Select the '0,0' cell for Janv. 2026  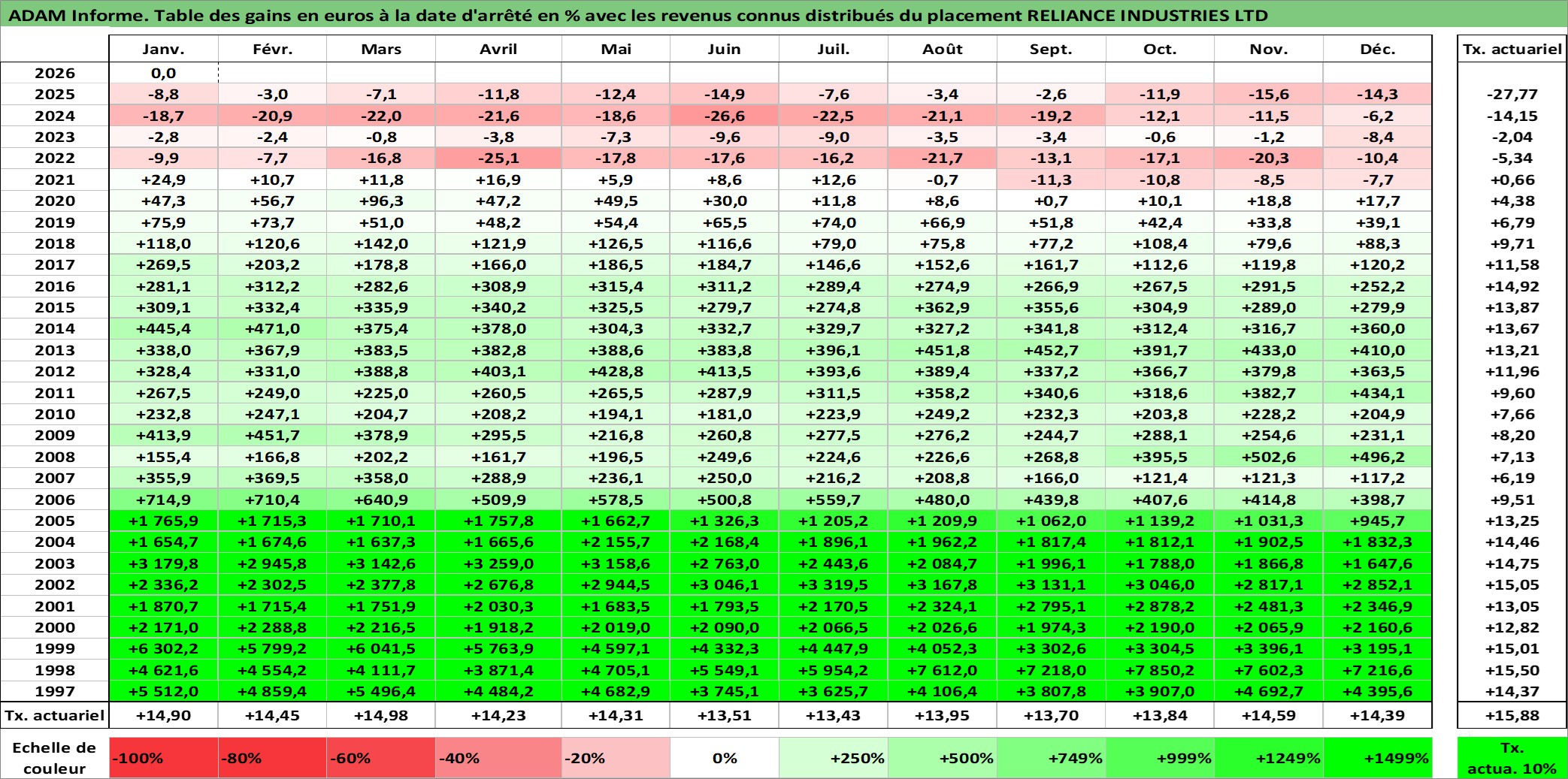point(164,73)
